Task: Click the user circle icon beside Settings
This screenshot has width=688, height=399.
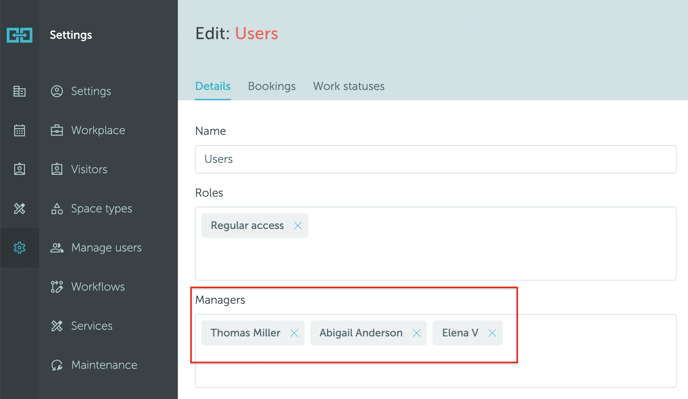Action: (57, 91)
